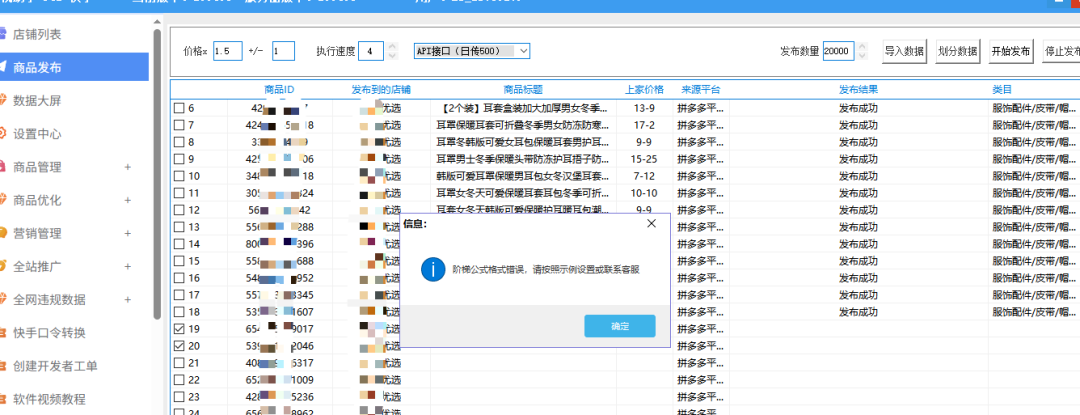
Task: Tick the checkbox for row 7
Action: click(x=179, y=125)
